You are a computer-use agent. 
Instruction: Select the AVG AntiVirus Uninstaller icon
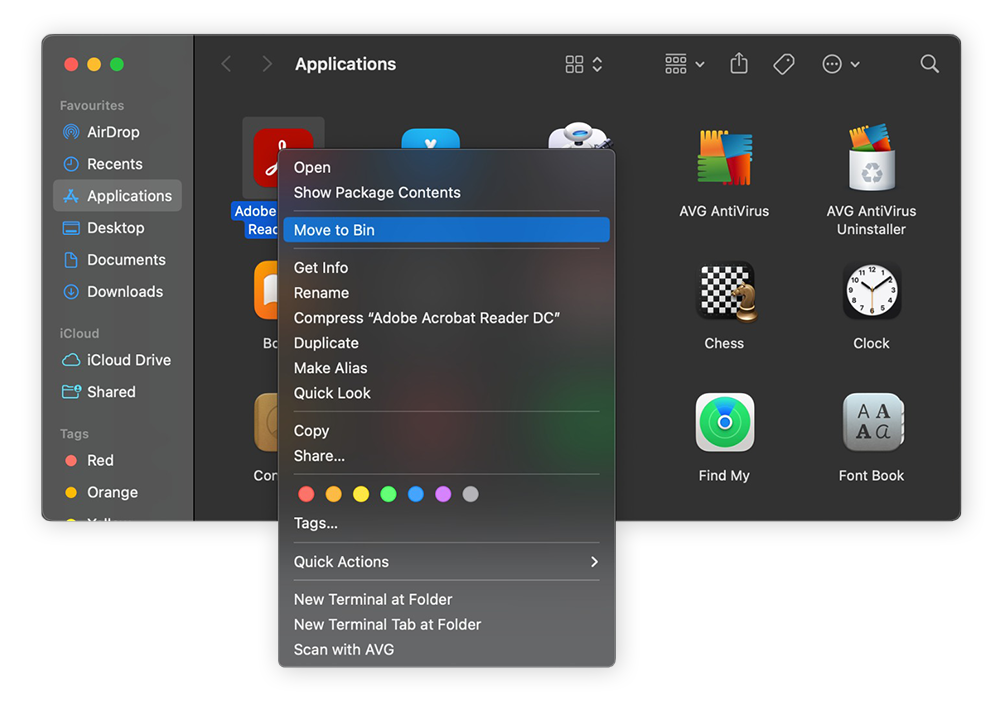point(871,158)
